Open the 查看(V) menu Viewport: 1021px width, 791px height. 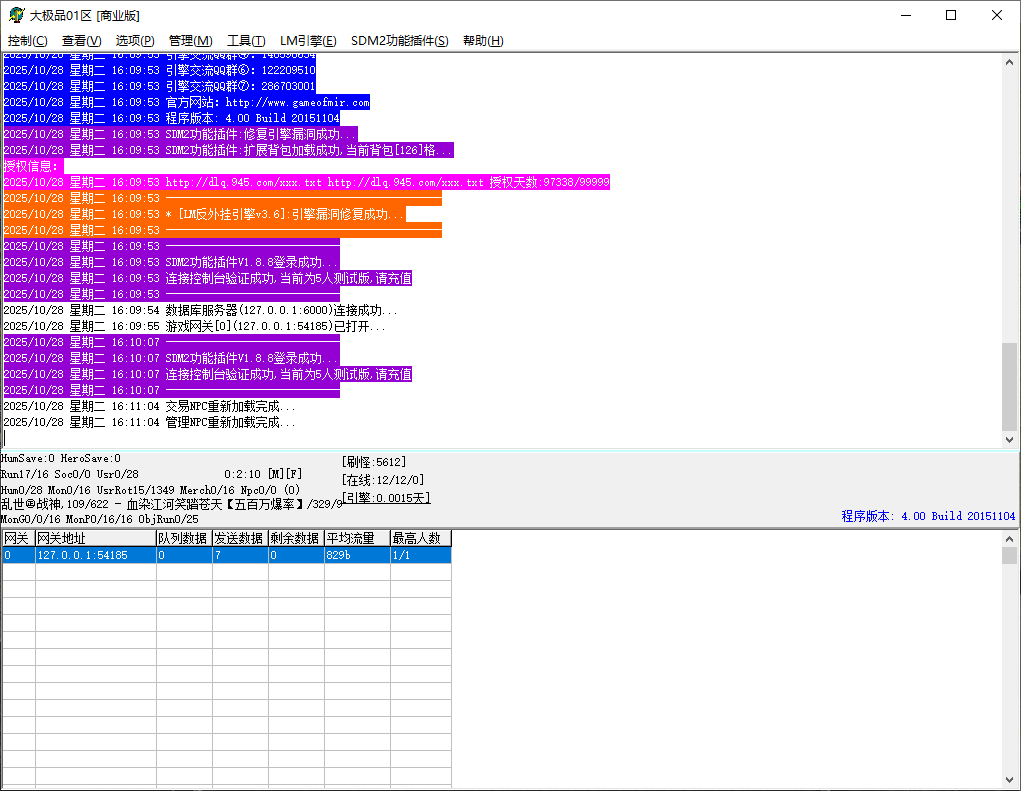[81, 41]
